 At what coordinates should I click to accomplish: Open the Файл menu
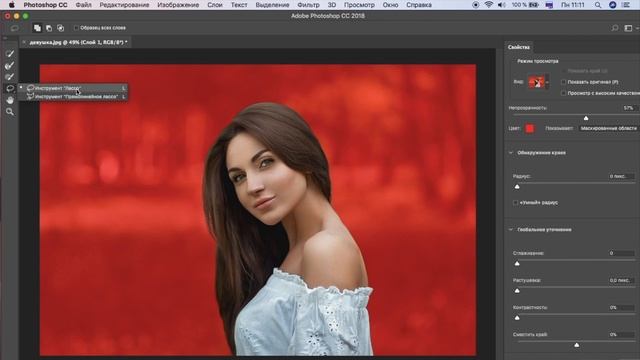tap(84, 5)
